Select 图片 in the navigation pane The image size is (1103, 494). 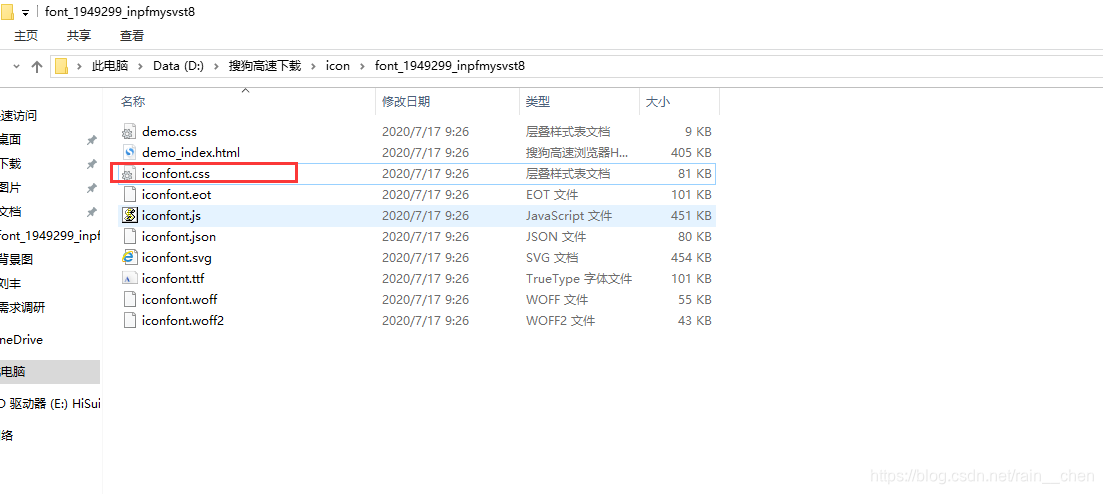10,188
